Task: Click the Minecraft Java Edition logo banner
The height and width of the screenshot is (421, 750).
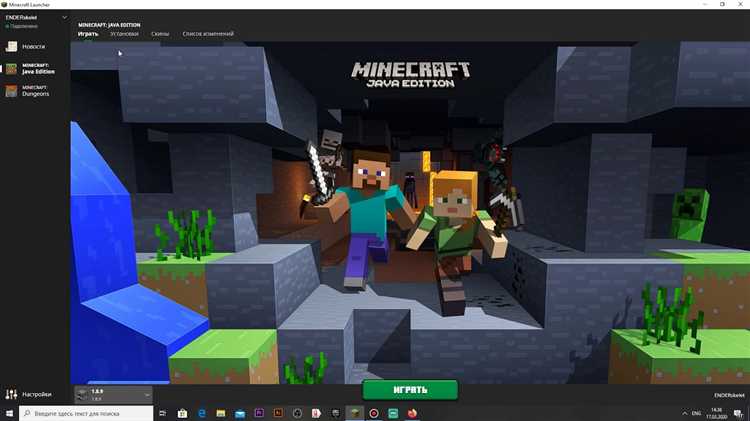Action: (410, 75)
